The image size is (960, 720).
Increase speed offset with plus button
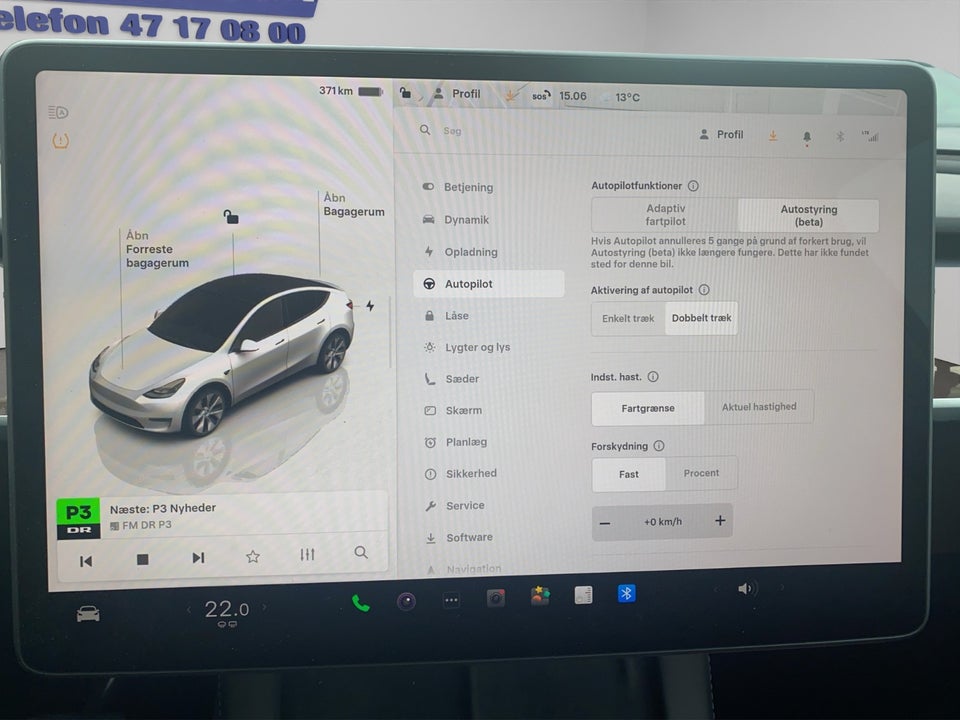click(x=720, y=520)
